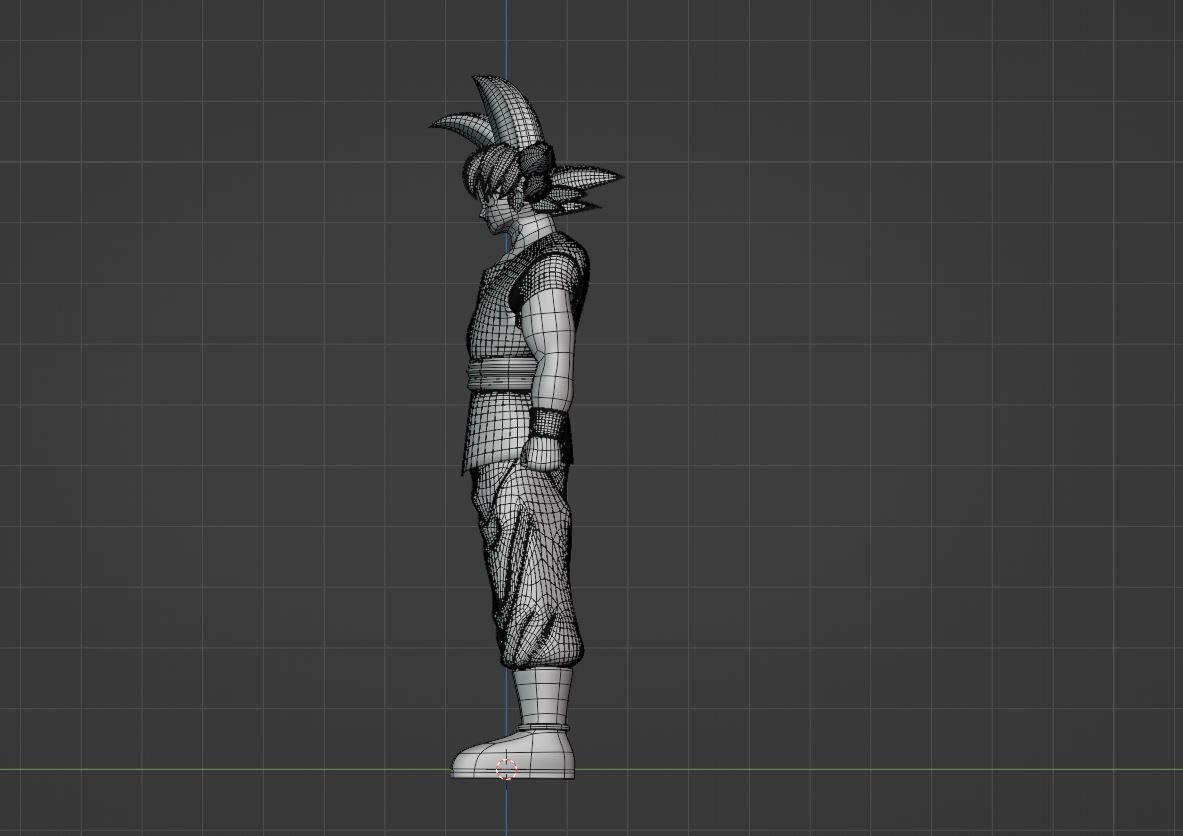Click the wristband on the character's arm
Viewport: 1183px width, 836px height.
(x=548, y=424)
